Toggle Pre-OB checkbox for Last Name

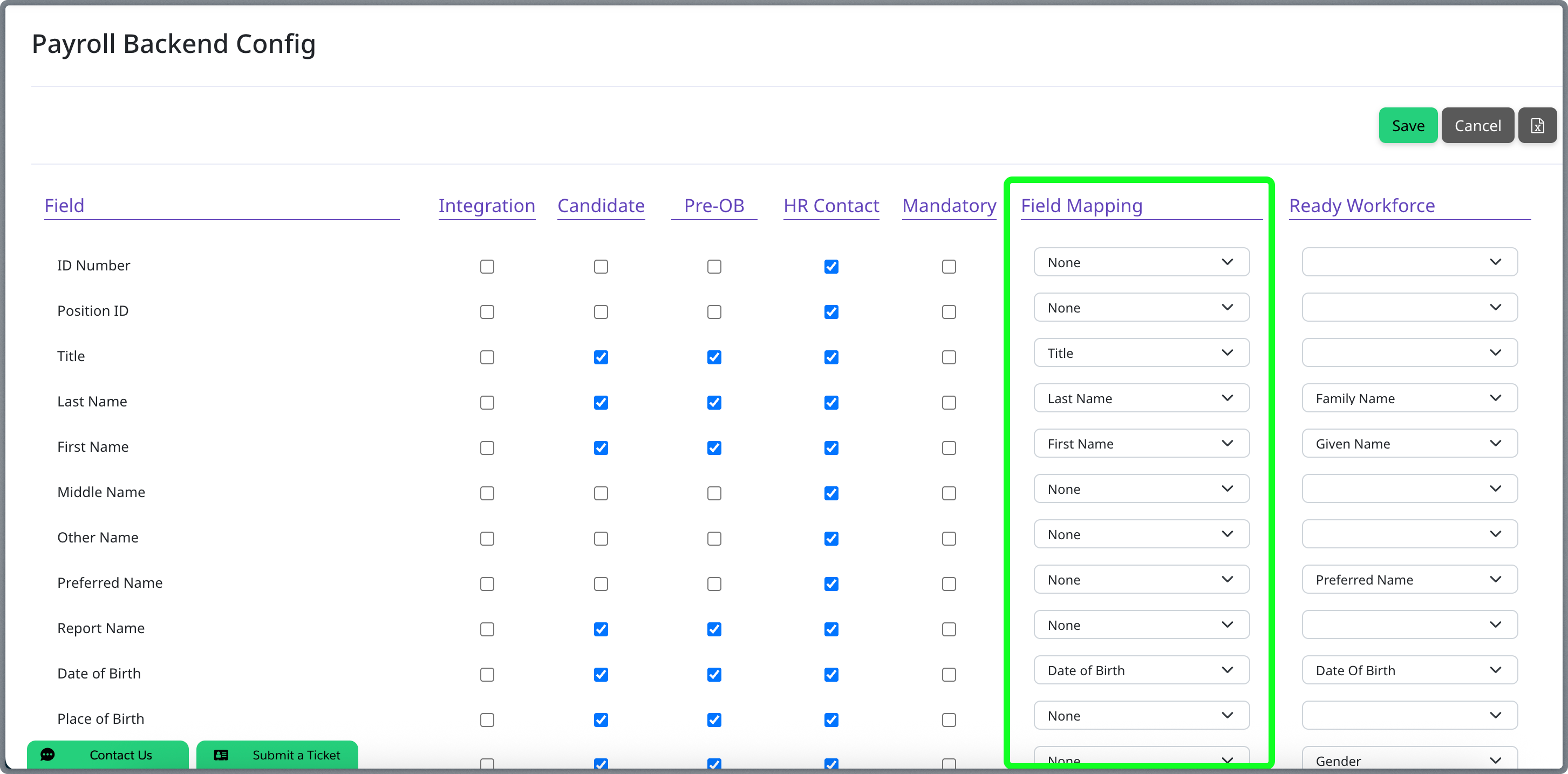714,403
